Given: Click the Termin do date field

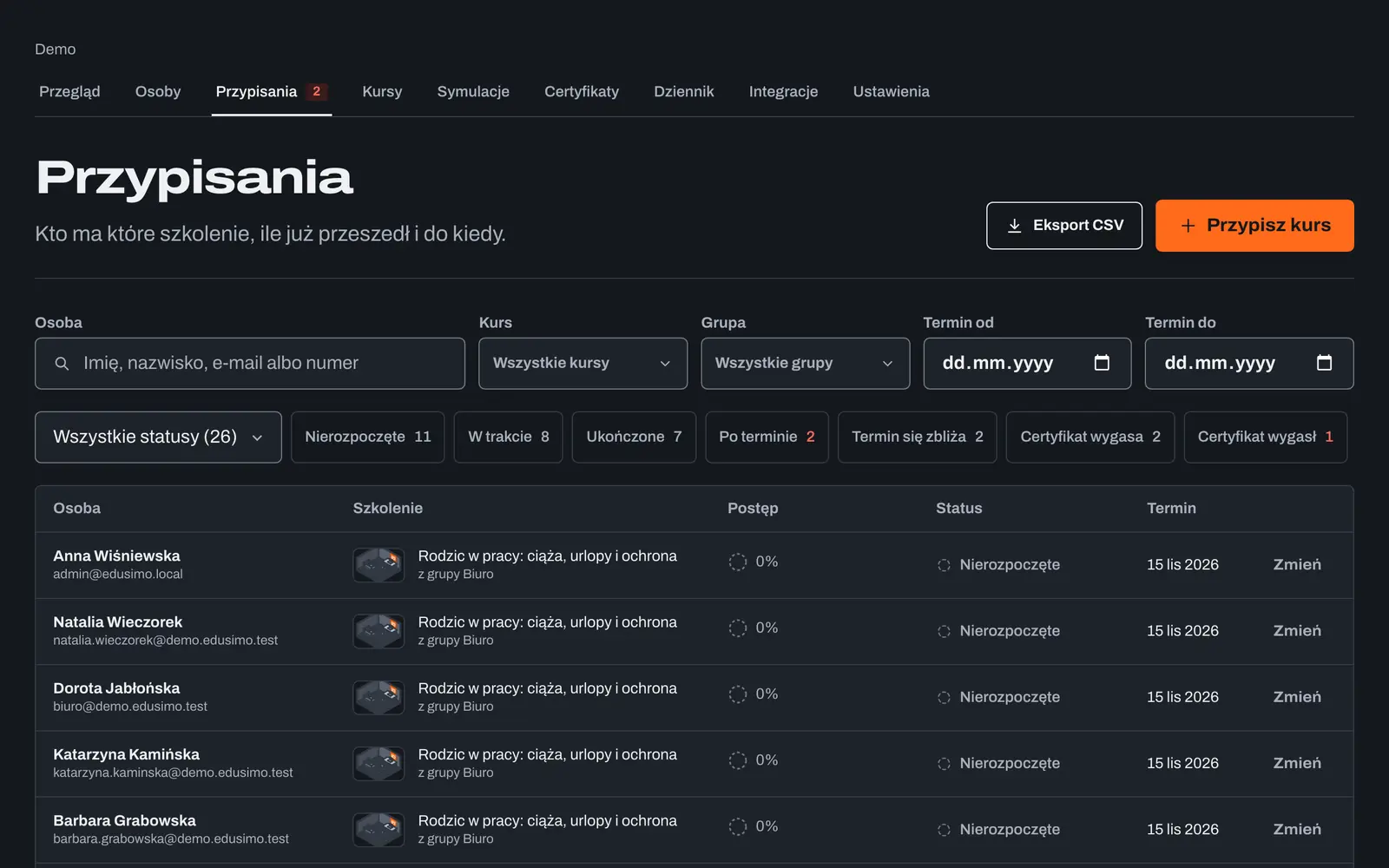Looking at the screenshot, I should click(1249, 364).
